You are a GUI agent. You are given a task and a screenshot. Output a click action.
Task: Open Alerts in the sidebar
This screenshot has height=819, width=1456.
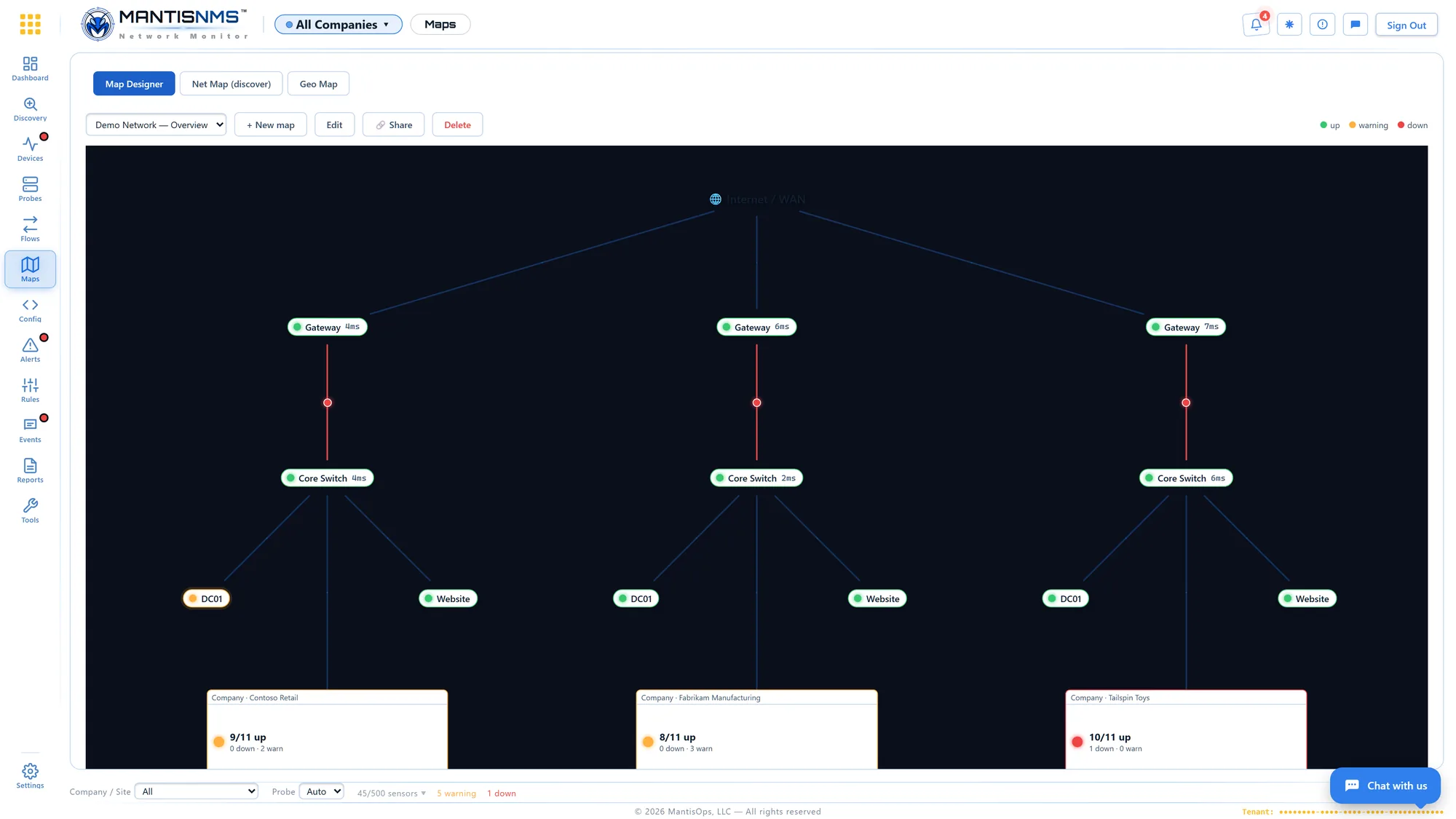(30, 350)
